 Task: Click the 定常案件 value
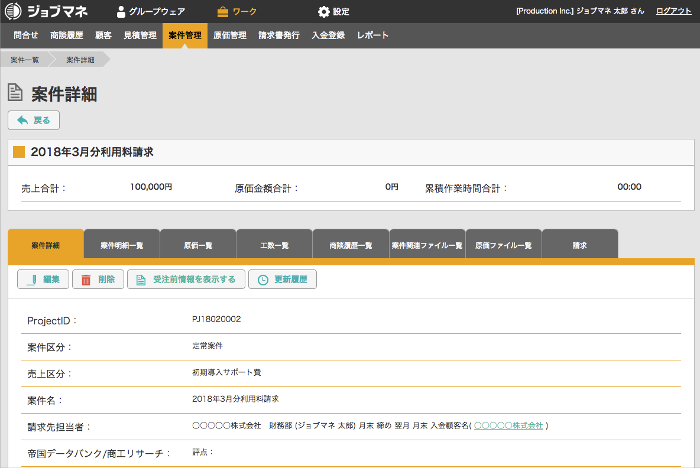point(207,346)
